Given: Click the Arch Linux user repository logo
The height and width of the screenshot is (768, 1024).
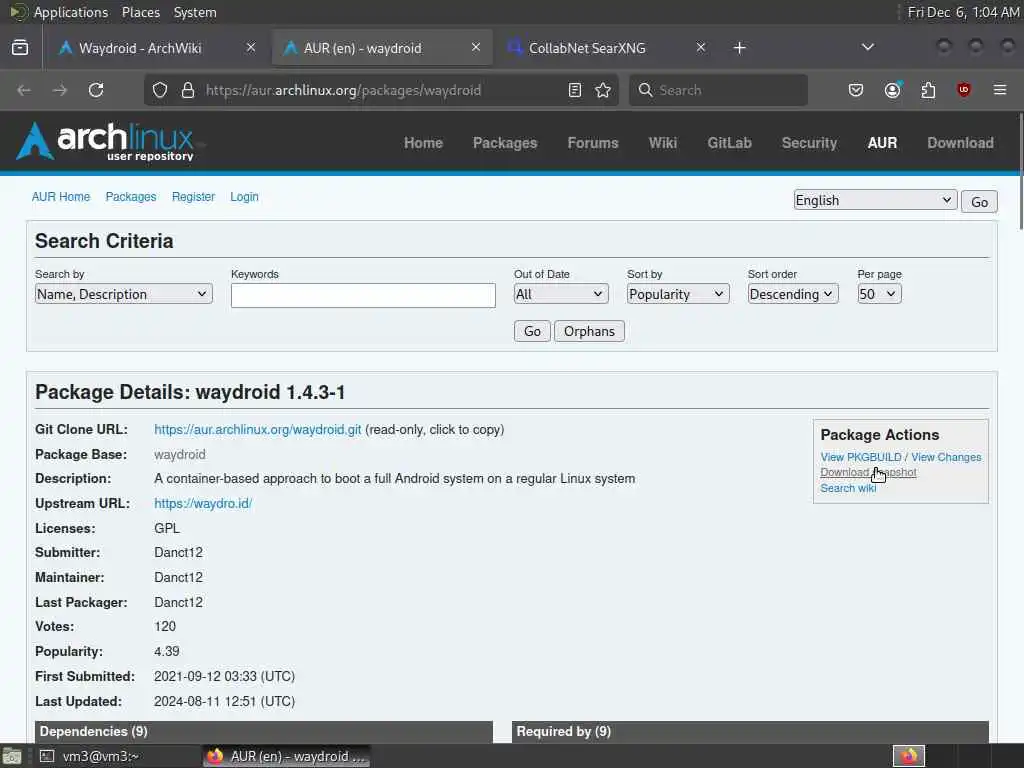Looking at the screenshot, I should [105, 142].
